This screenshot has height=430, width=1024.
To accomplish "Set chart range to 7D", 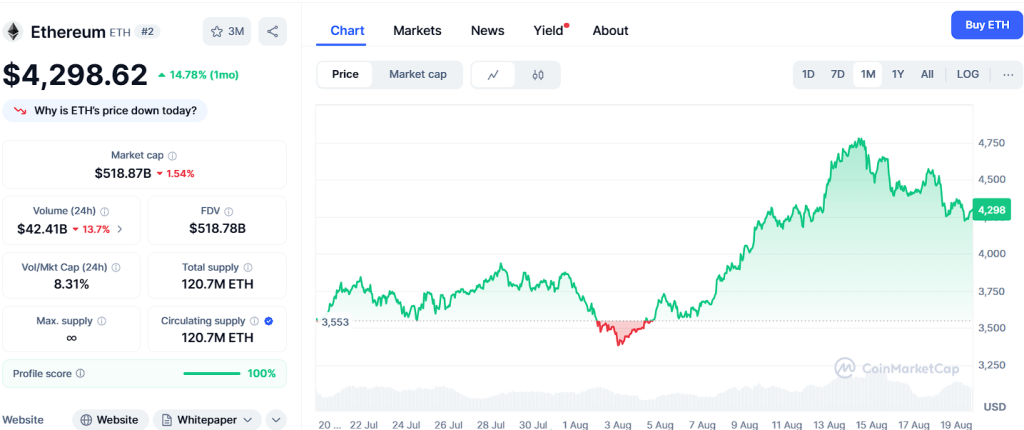I will click(837, 74).
